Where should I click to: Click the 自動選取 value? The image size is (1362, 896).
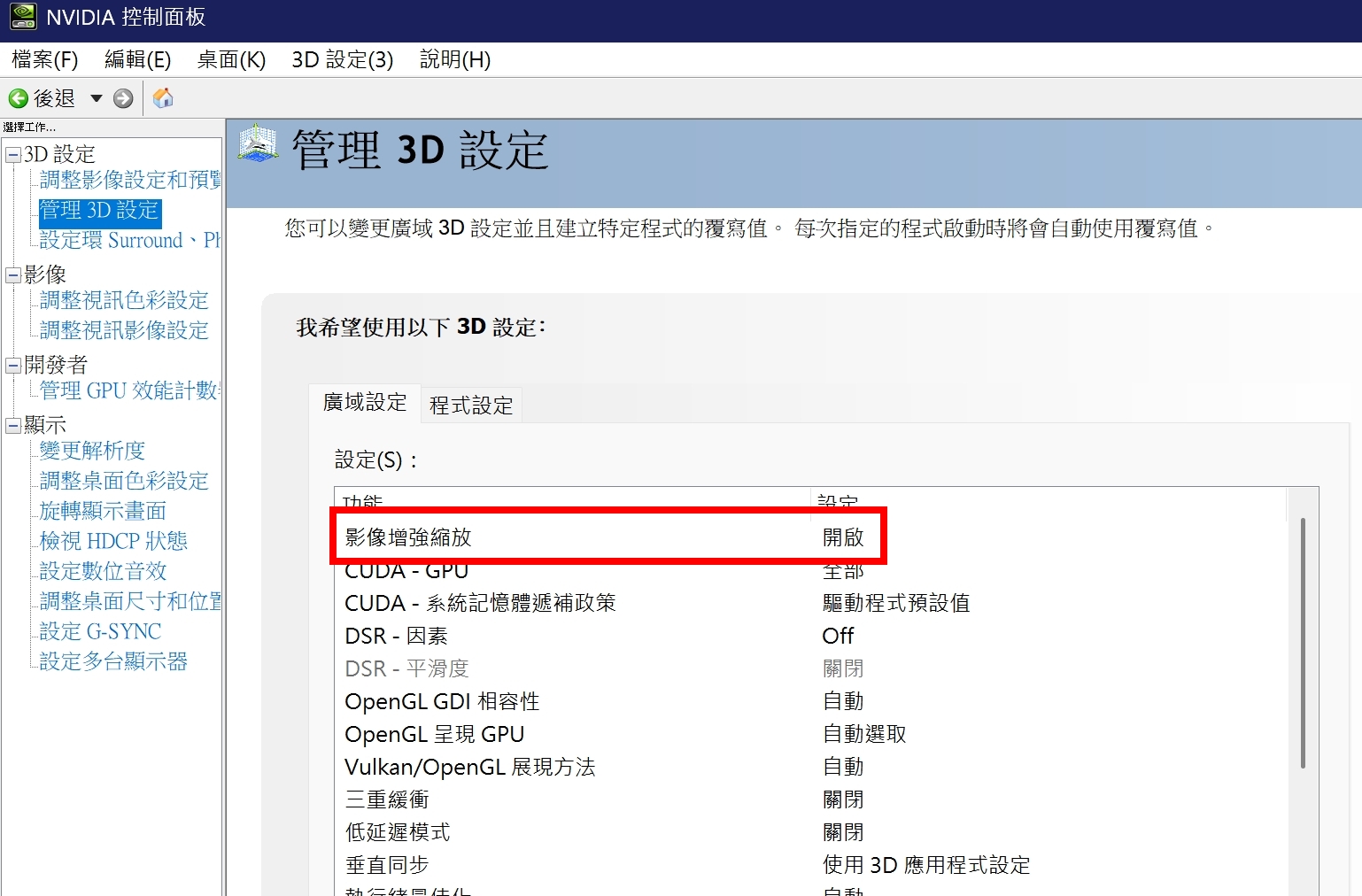click(864, 734)
